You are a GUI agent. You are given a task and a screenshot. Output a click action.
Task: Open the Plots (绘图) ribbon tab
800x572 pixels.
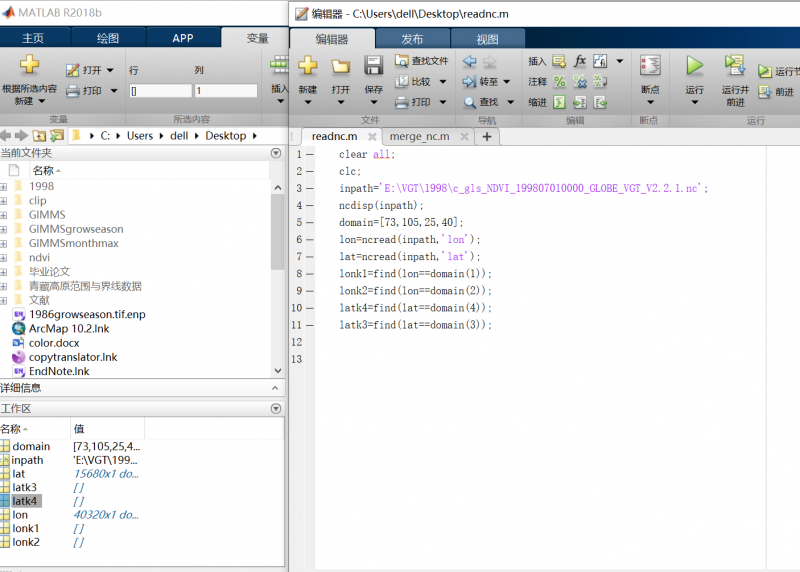[x=108, y=38]
